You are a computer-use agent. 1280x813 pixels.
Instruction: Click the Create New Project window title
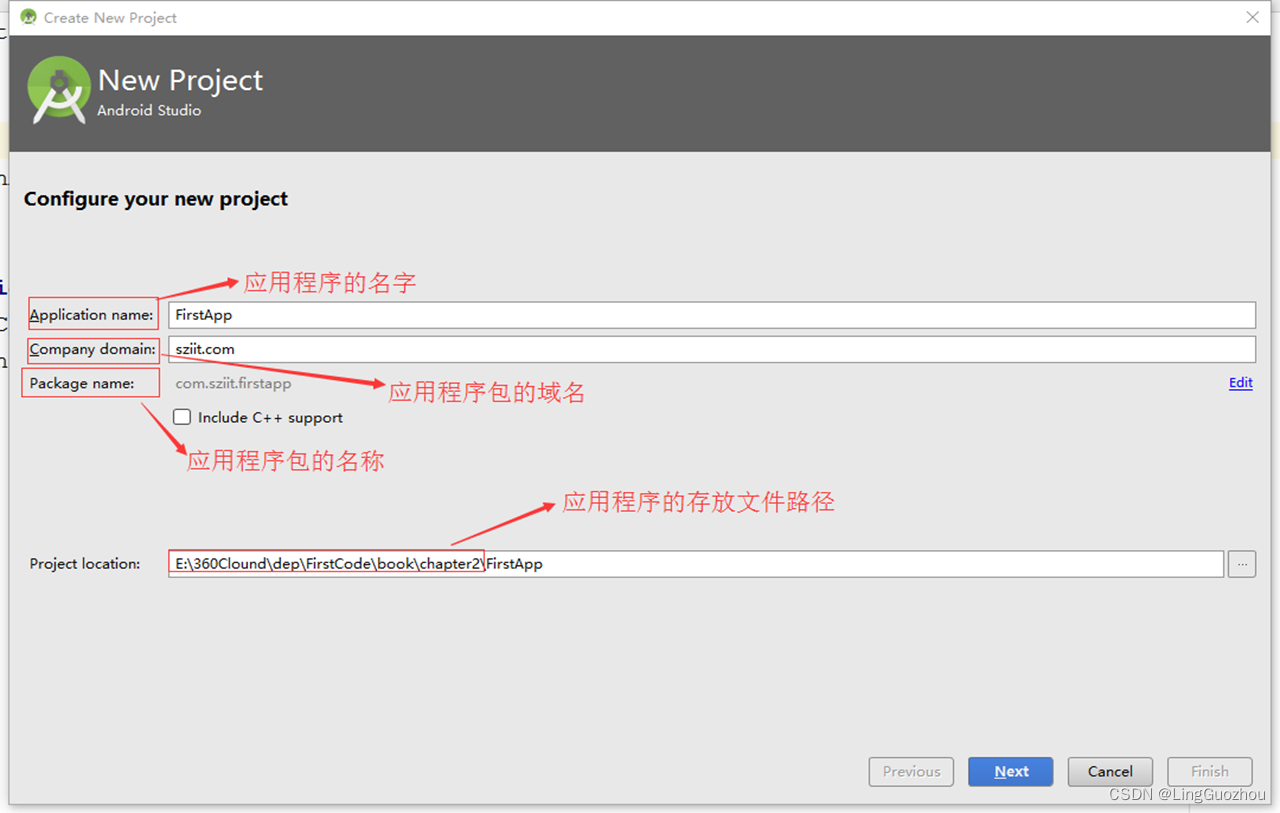111,18
